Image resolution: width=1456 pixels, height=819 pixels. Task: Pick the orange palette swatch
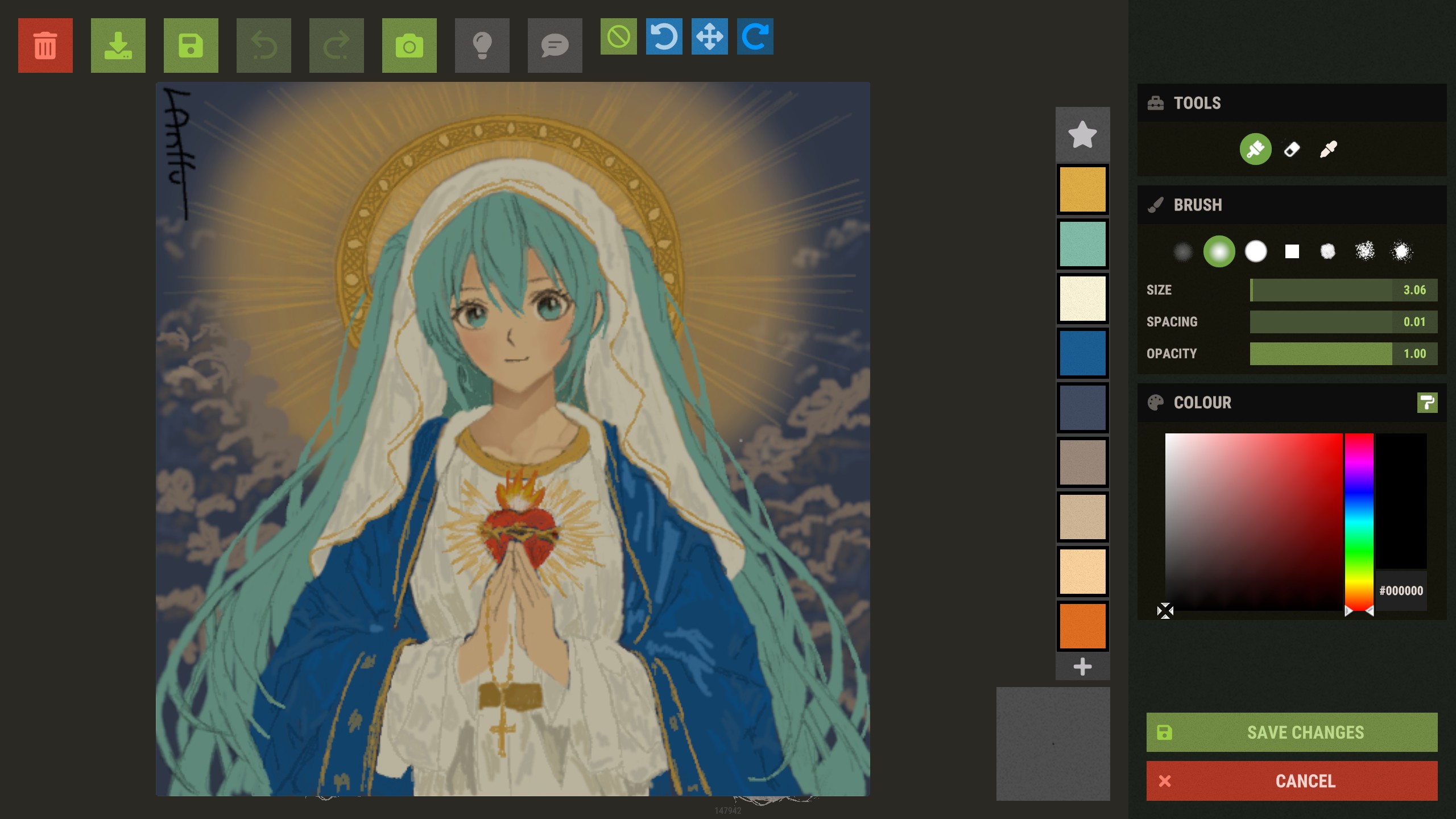tap(1082, 626)
